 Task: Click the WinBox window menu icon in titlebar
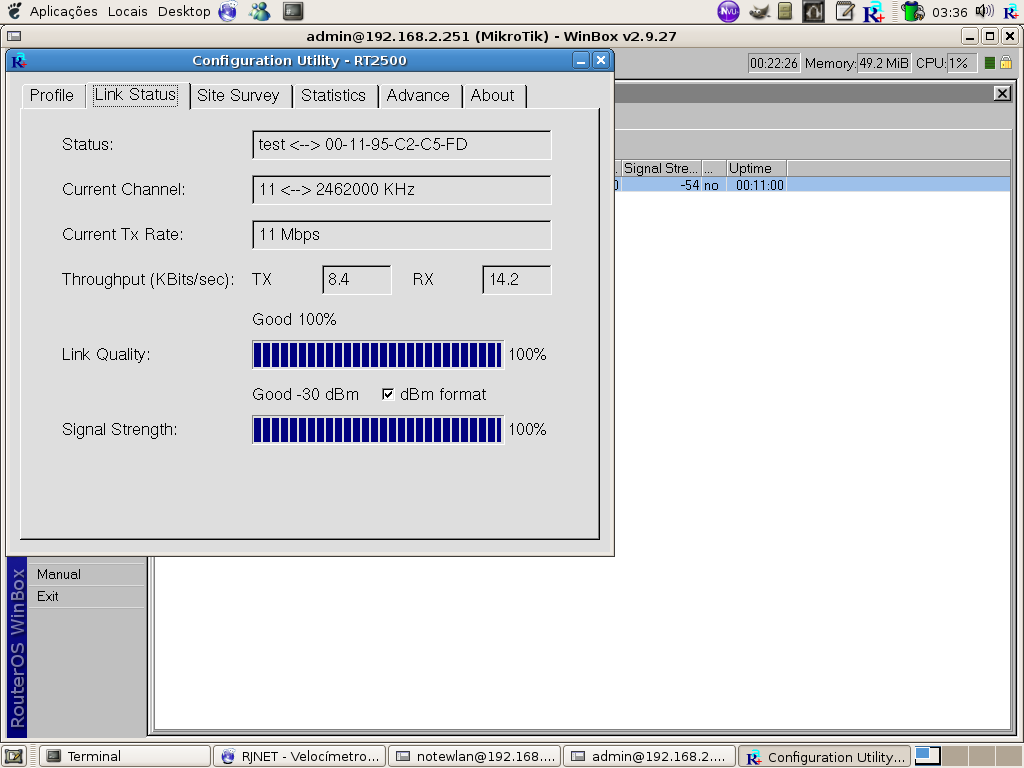14,37
